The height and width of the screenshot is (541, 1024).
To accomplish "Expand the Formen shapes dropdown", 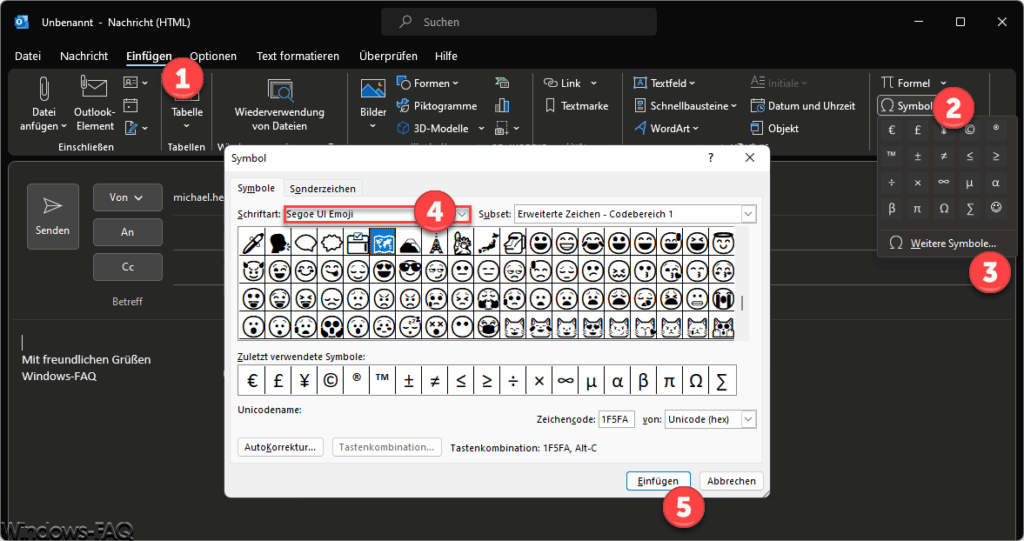I will pyautogui.click(x=455, y=84).
